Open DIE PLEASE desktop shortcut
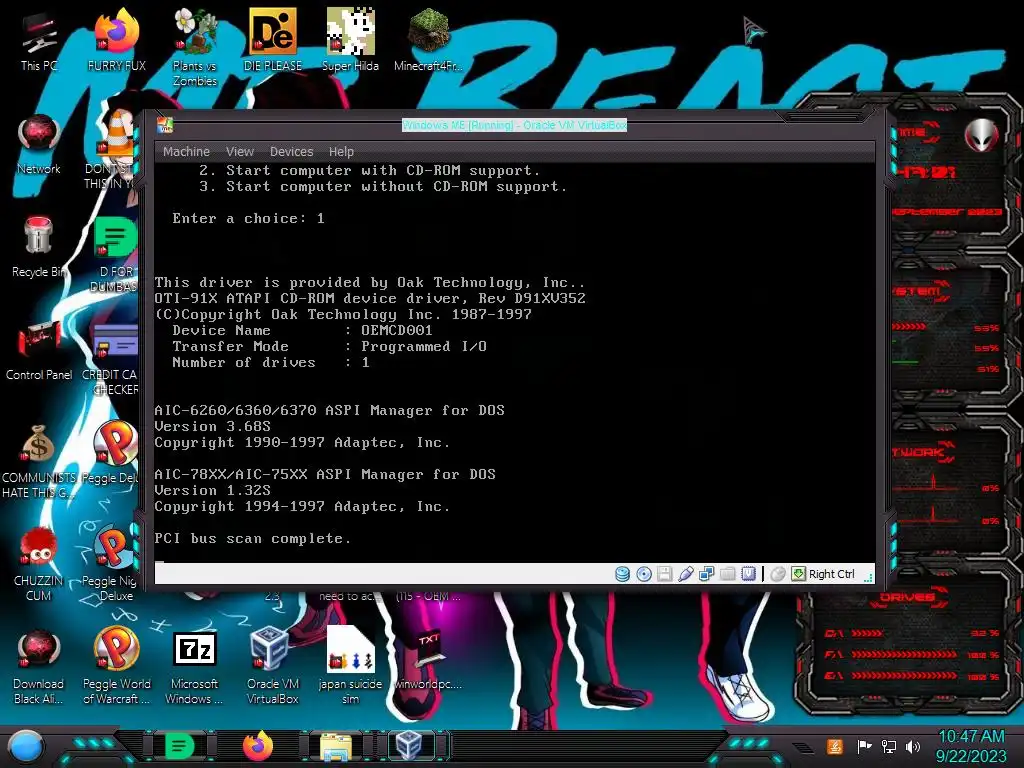 pyautogui.click(x=273, y=40)
